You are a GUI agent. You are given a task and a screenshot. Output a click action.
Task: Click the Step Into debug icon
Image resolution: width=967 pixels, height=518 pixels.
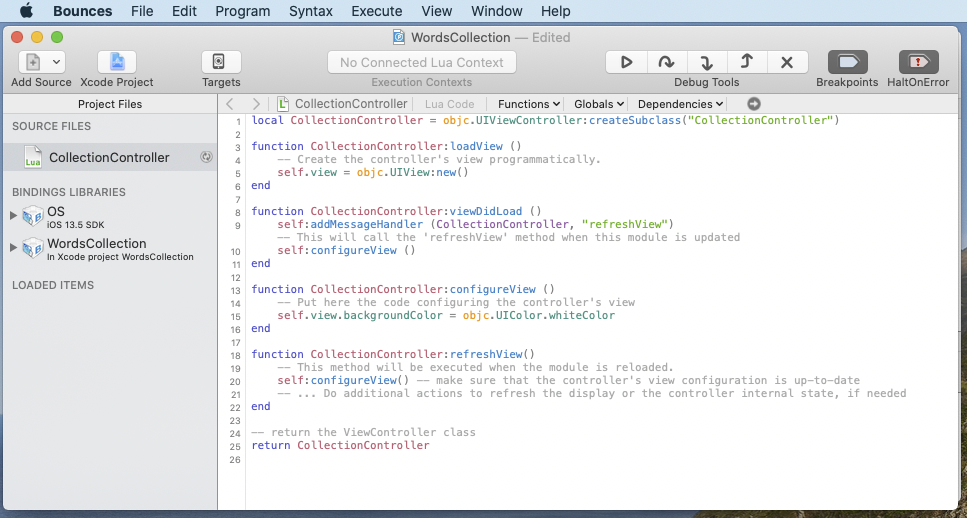coord(707,62)
